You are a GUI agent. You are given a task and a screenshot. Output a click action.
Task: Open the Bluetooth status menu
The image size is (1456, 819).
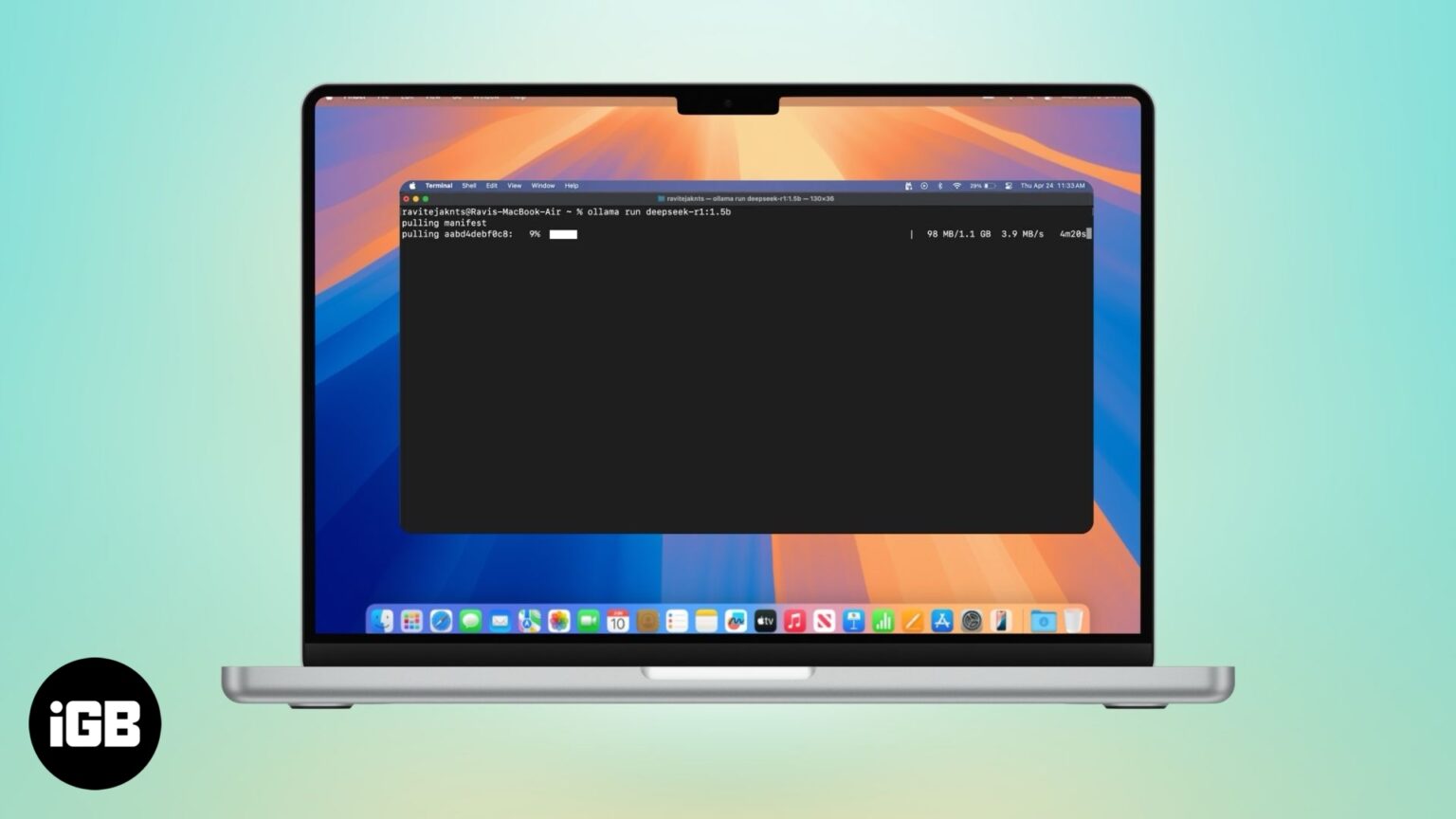(x=941, y=187)
